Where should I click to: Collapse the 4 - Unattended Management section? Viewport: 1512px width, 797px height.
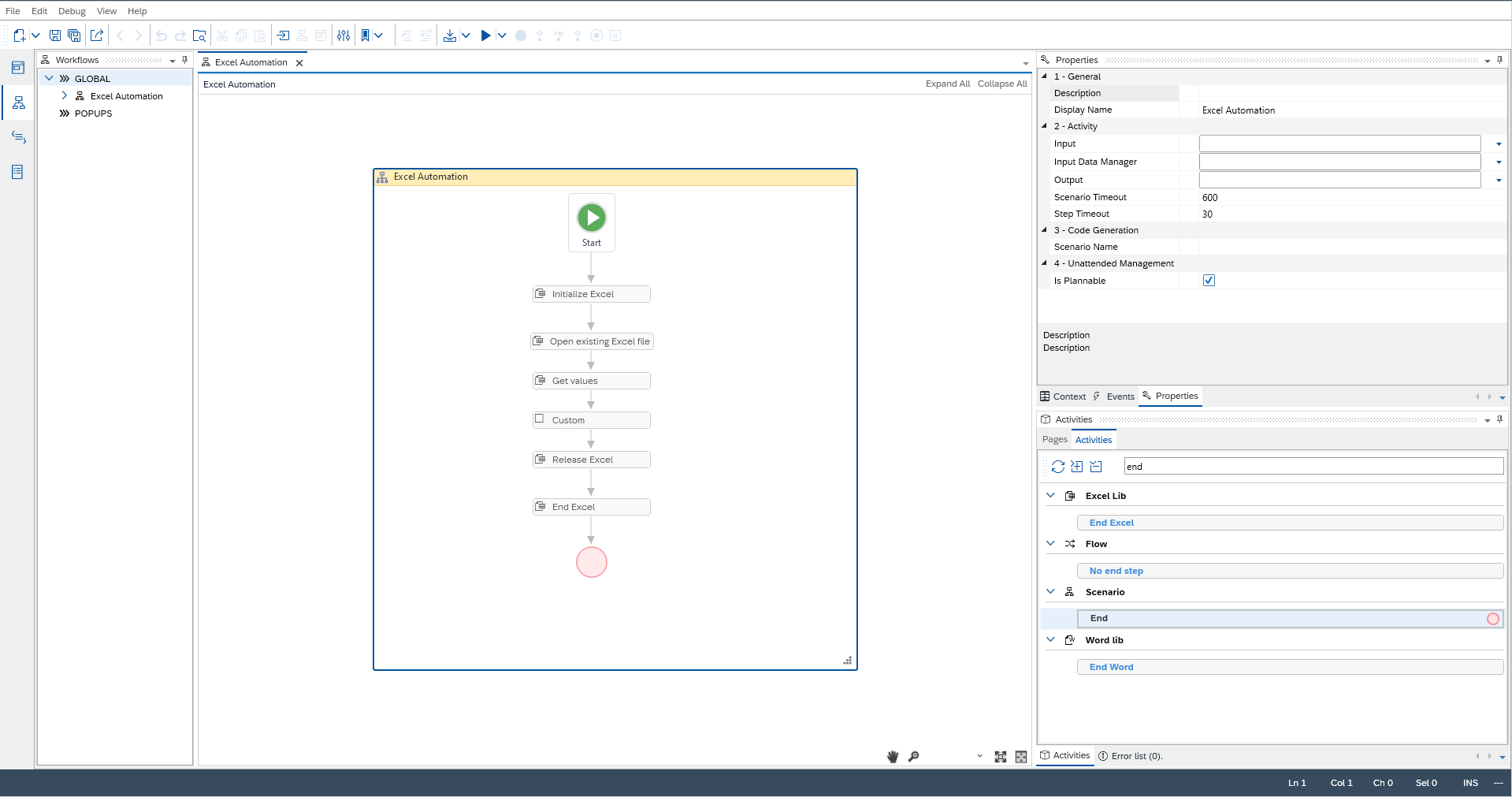pyautogui.click(x=1045, y=263)
